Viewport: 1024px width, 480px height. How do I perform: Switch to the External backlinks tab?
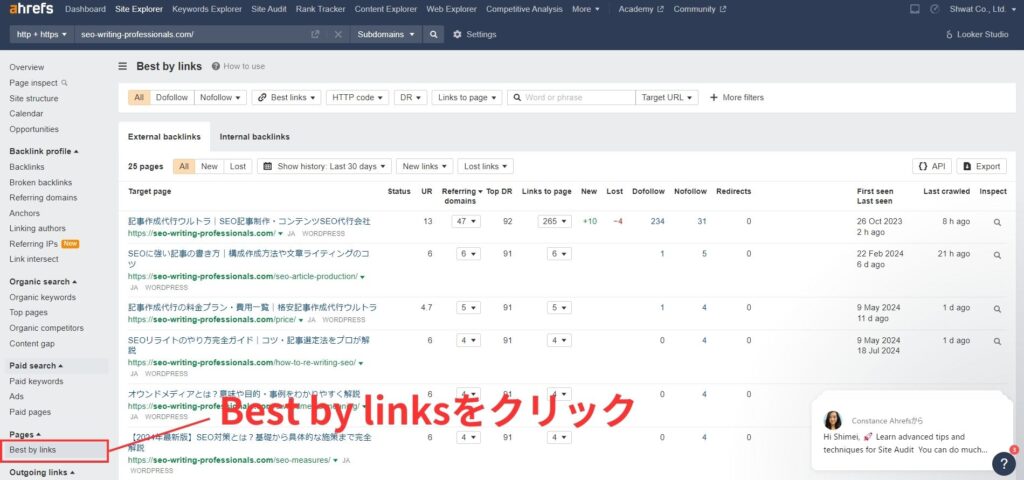point(164,137)
